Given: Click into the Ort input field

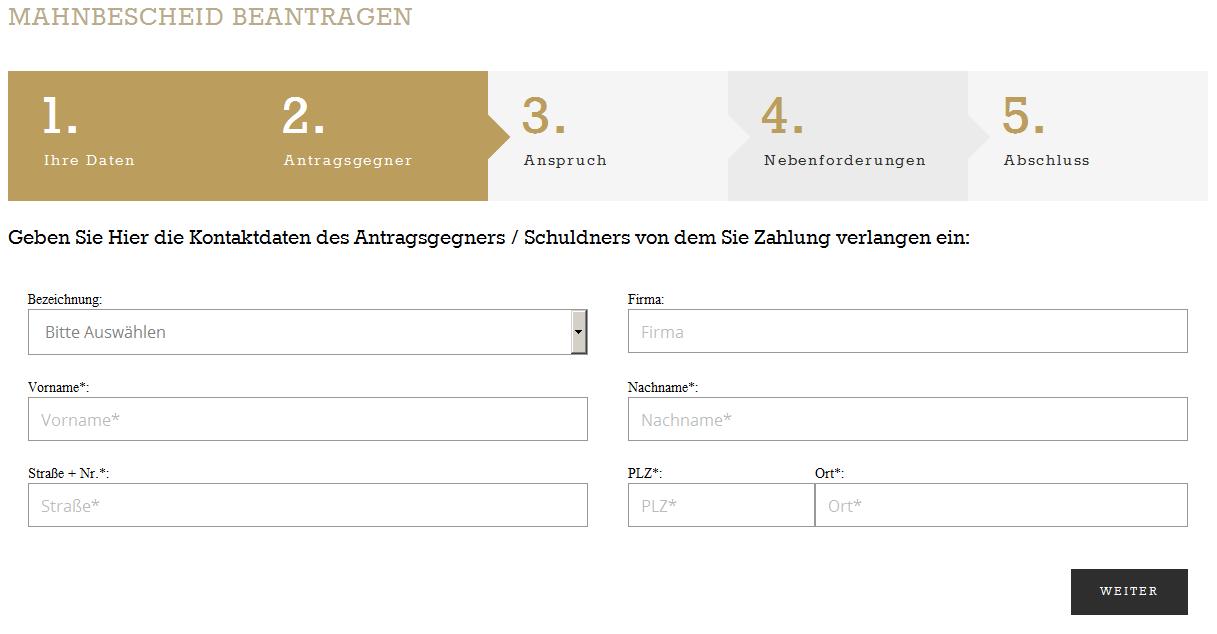Looking at the screenshot, I should pos(1001,505).
